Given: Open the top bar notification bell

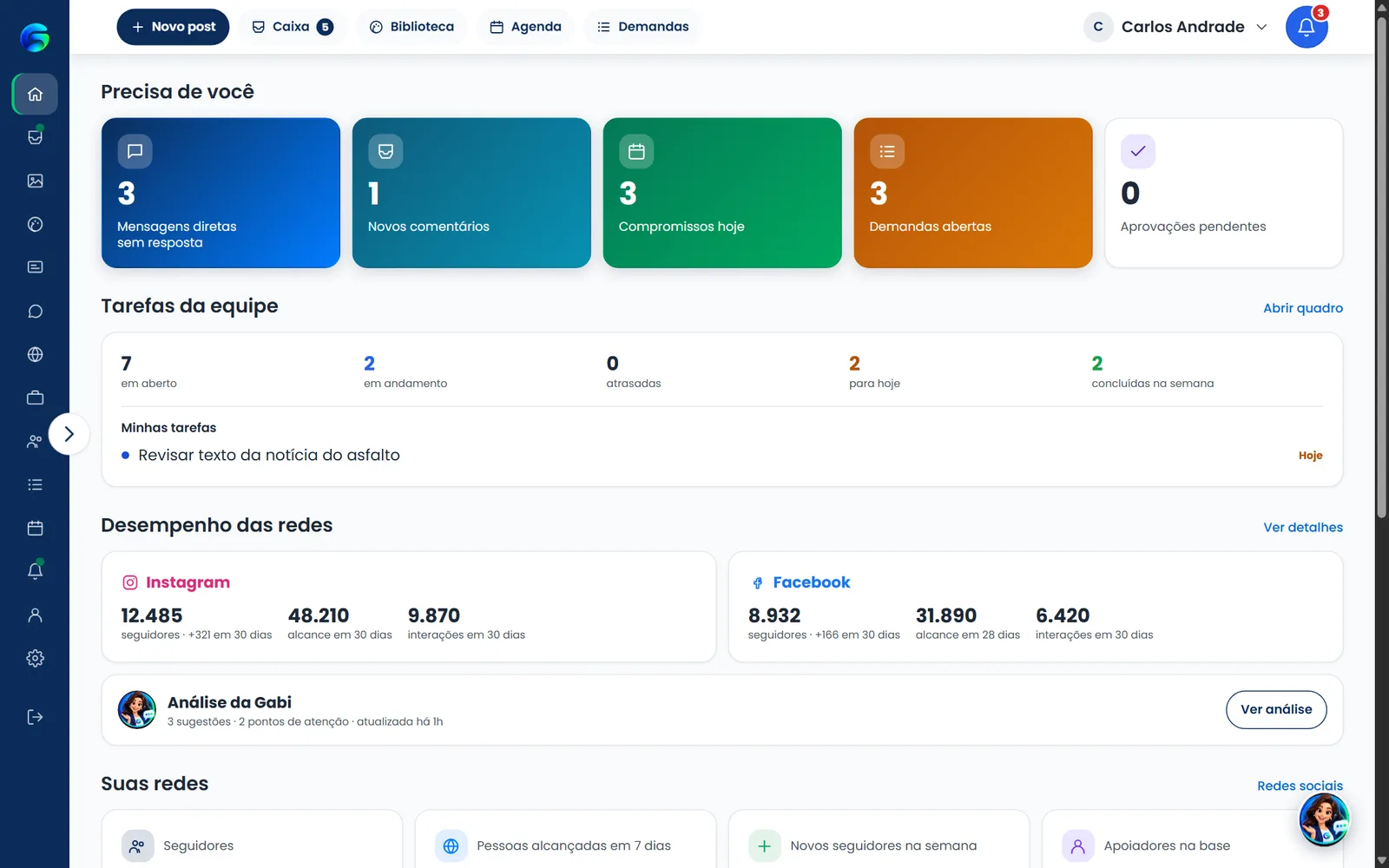Looking at the screenshot, I should (x=1307, y=27).
